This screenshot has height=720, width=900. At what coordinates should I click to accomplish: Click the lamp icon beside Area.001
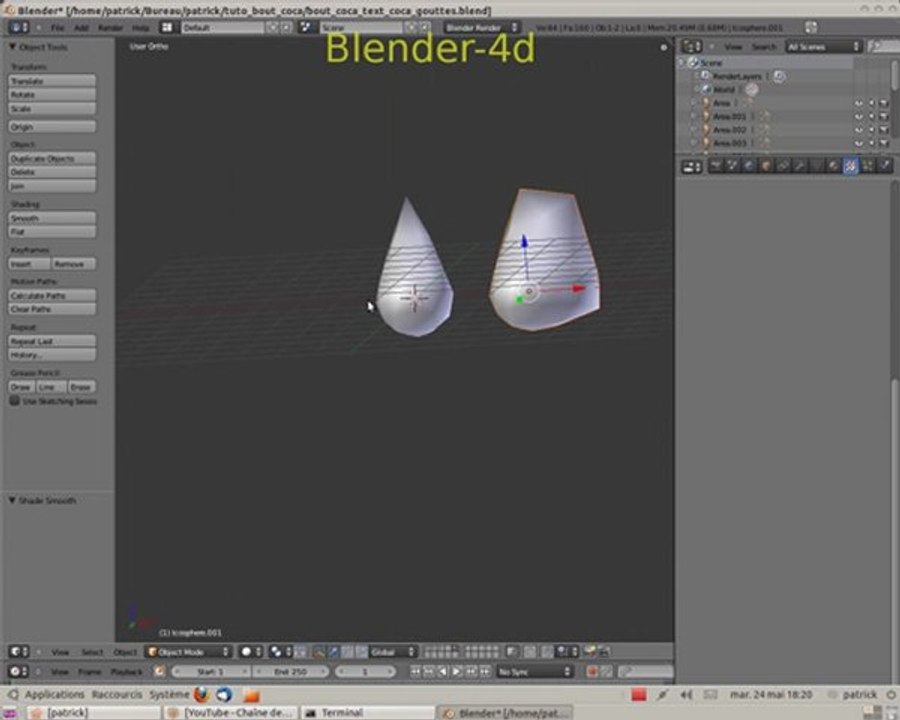[707, 117]
